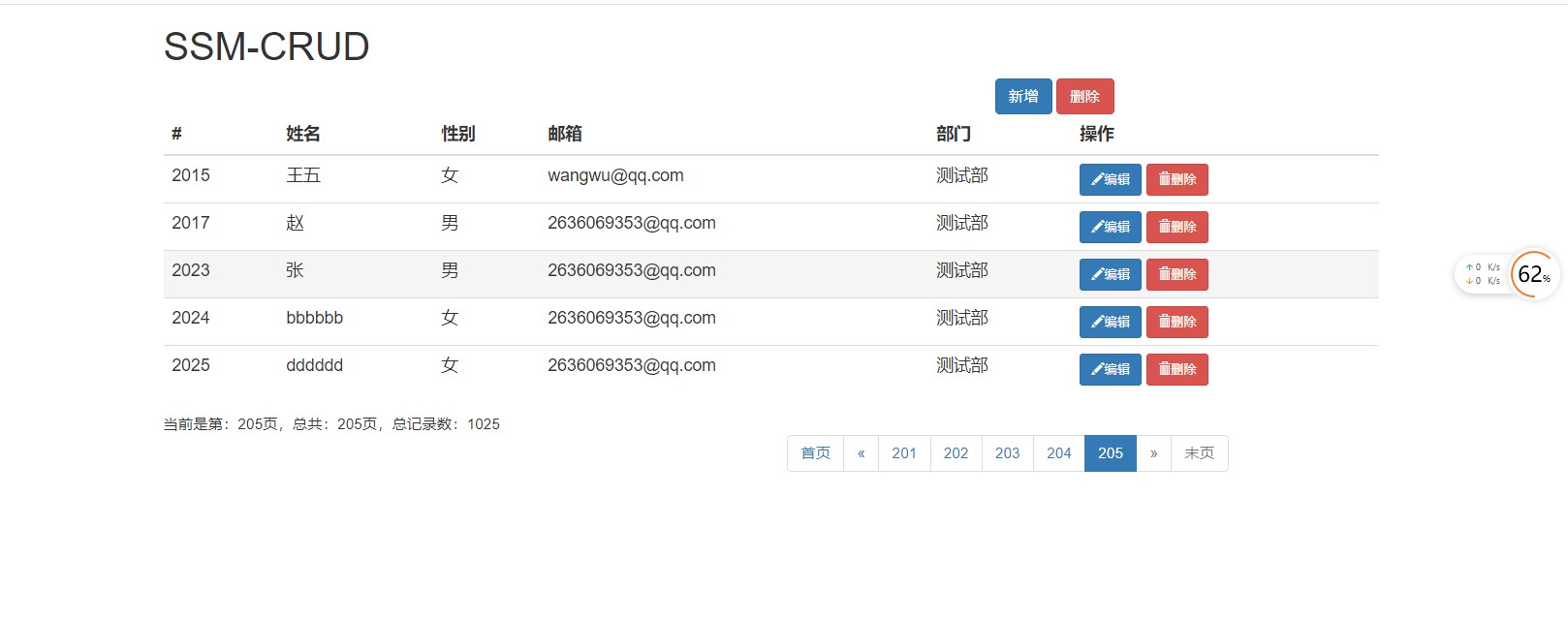Edit the bbbbbb row
The image size is (1568, 621).
1111,322
